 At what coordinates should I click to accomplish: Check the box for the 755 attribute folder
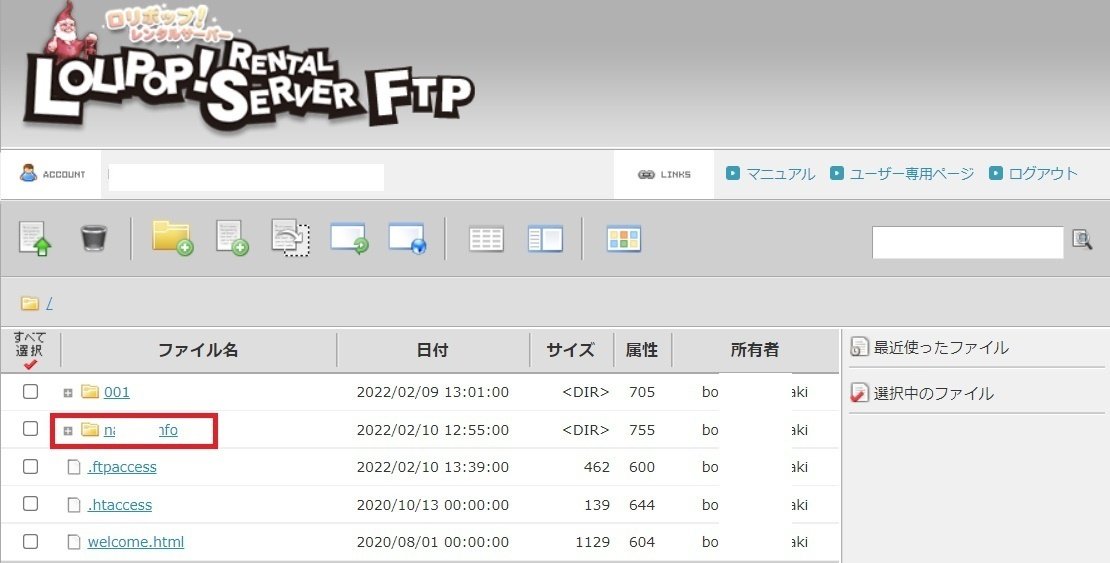[30, 428]
